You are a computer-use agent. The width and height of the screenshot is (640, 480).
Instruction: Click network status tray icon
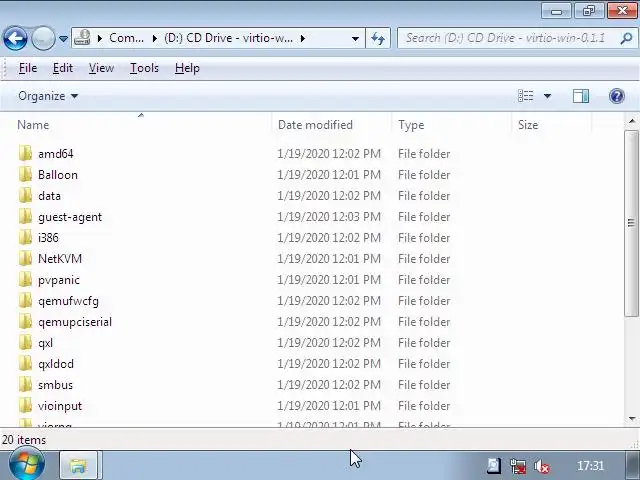pyautogui.click(x=518, y=466)
